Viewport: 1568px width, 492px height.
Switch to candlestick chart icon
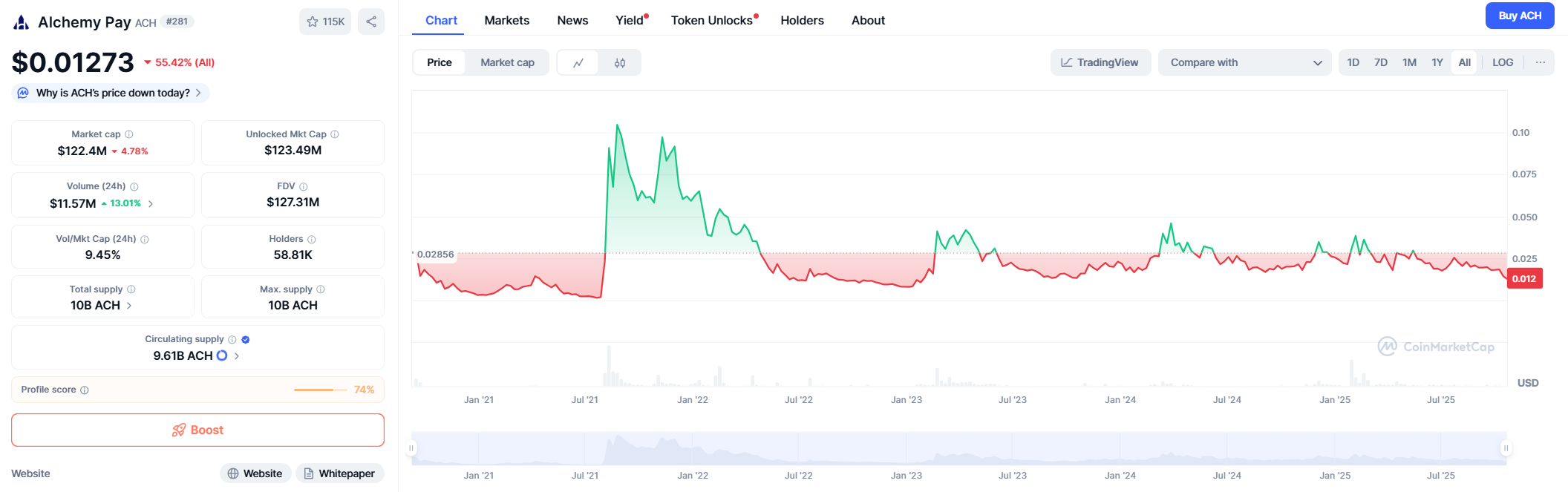click(620, 63)
